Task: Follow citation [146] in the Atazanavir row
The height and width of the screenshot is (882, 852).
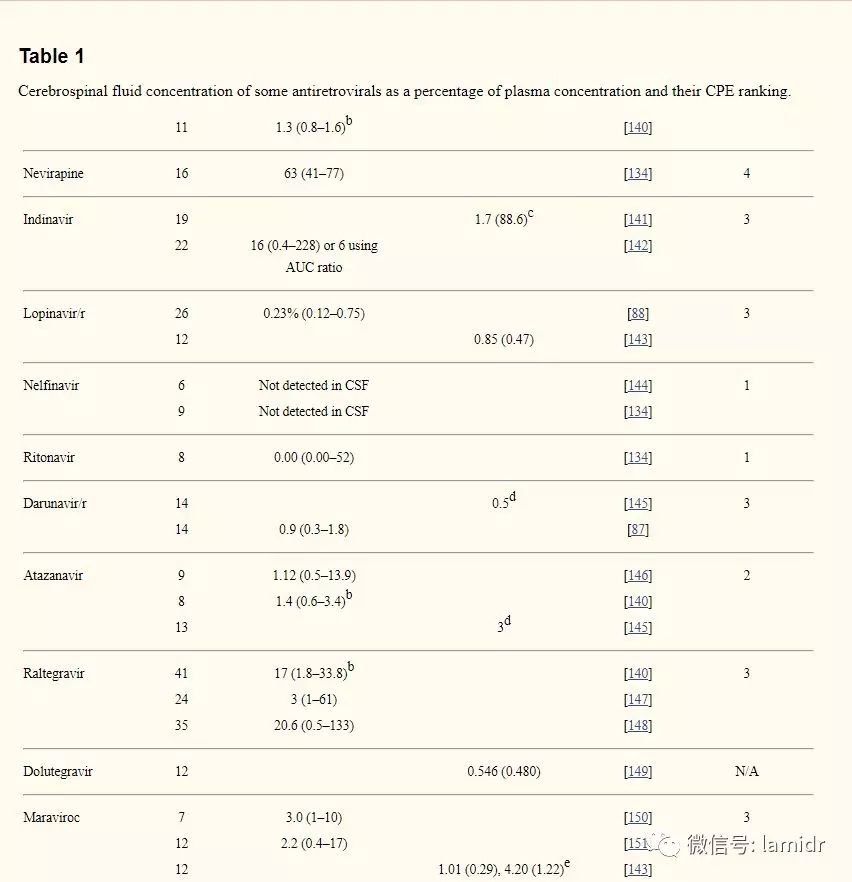Action: point(638,576)
